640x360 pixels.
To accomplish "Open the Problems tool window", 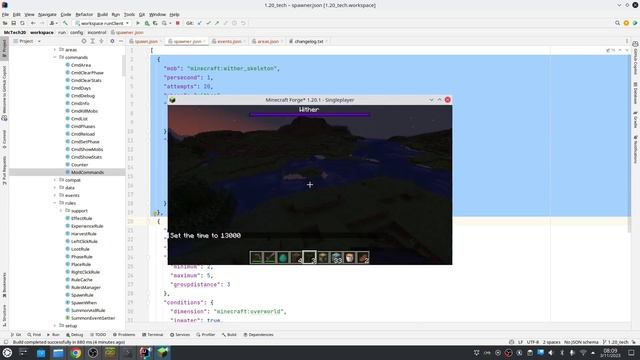I will [124, 335].
